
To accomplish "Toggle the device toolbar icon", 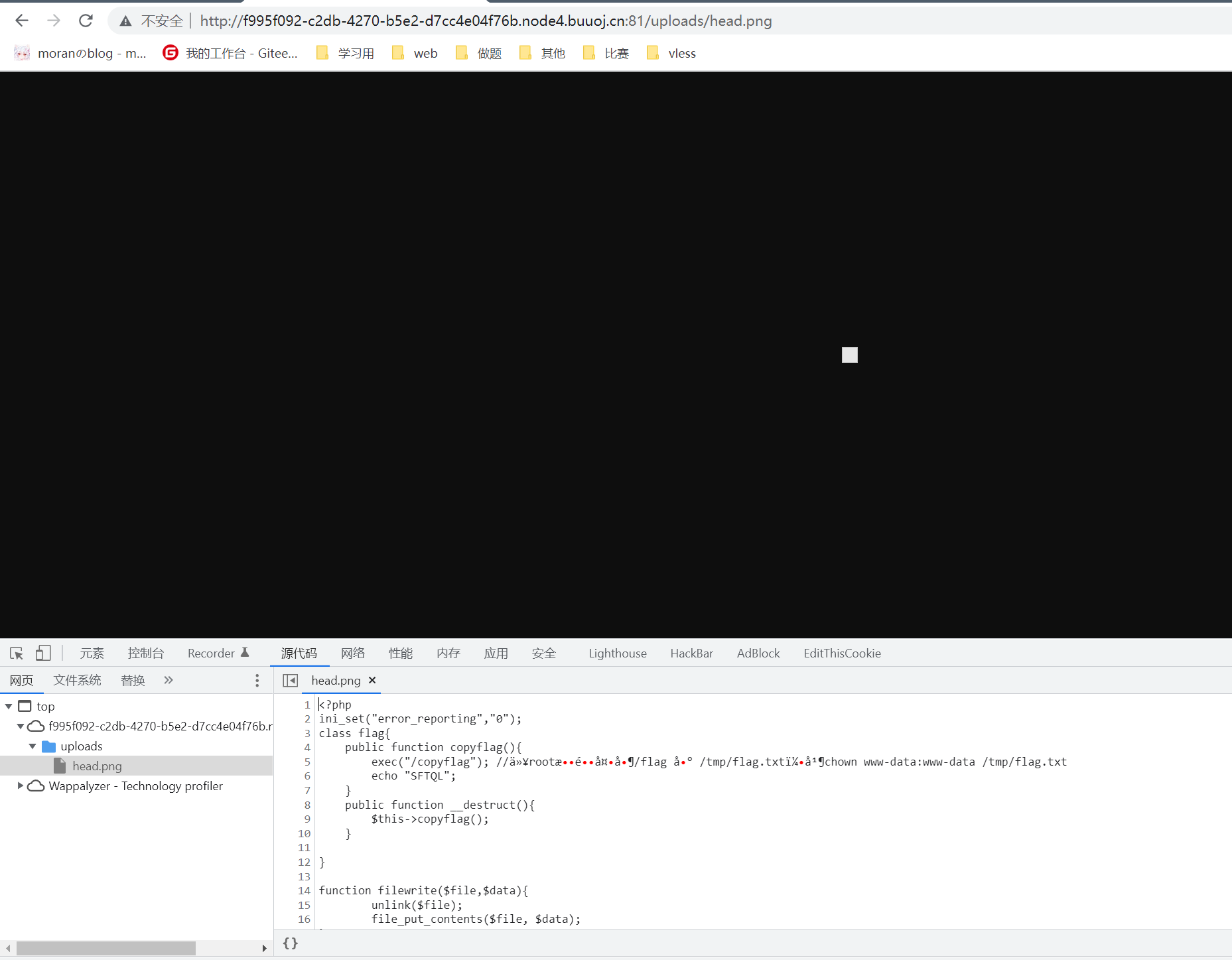I will pyautogui.click(x=43, y=653).
